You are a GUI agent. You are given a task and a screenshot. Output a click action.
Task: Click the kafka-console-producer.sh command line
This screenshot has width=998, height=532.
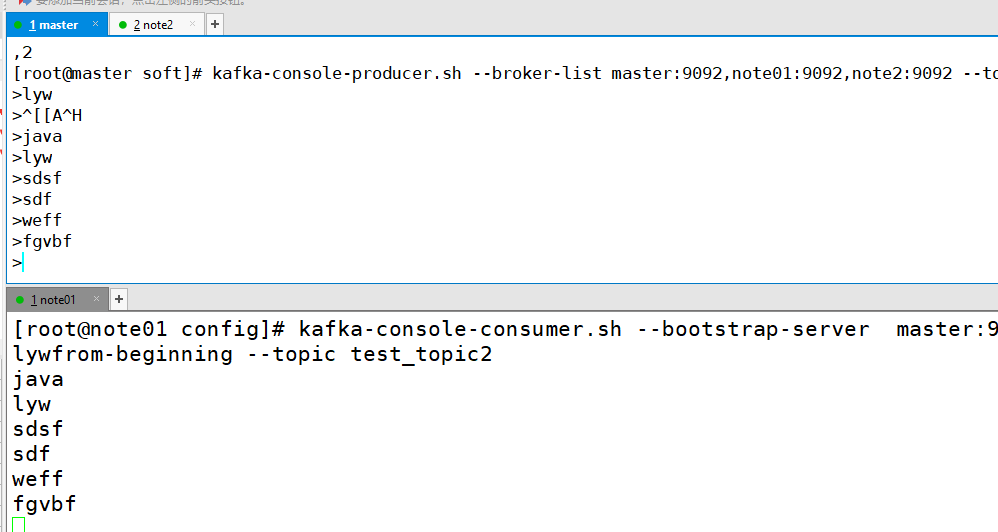(x=400, y=73)
